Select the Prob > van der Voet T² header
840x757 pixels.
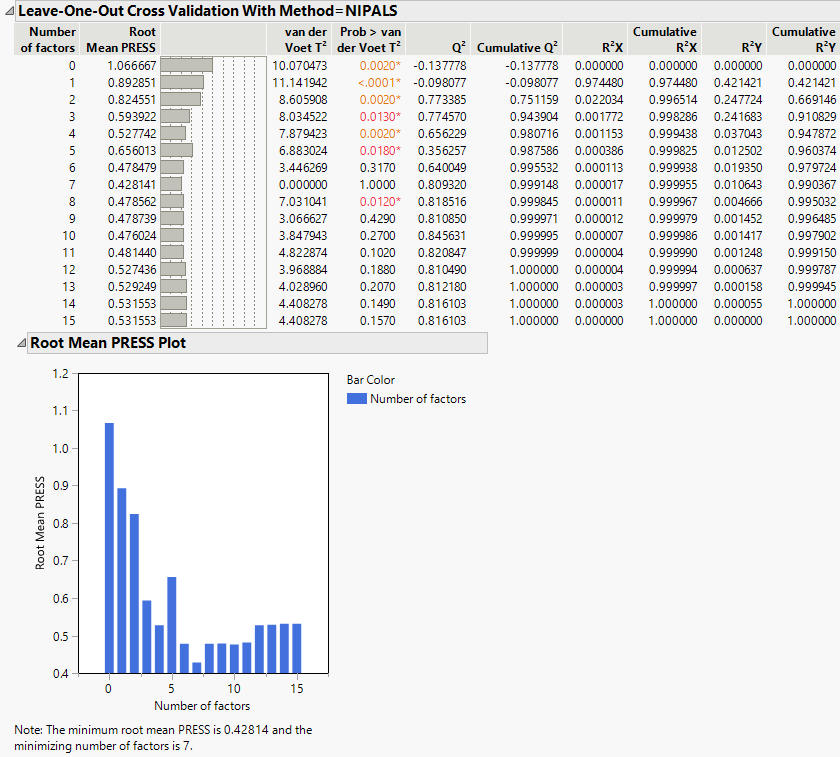[371, 40]
